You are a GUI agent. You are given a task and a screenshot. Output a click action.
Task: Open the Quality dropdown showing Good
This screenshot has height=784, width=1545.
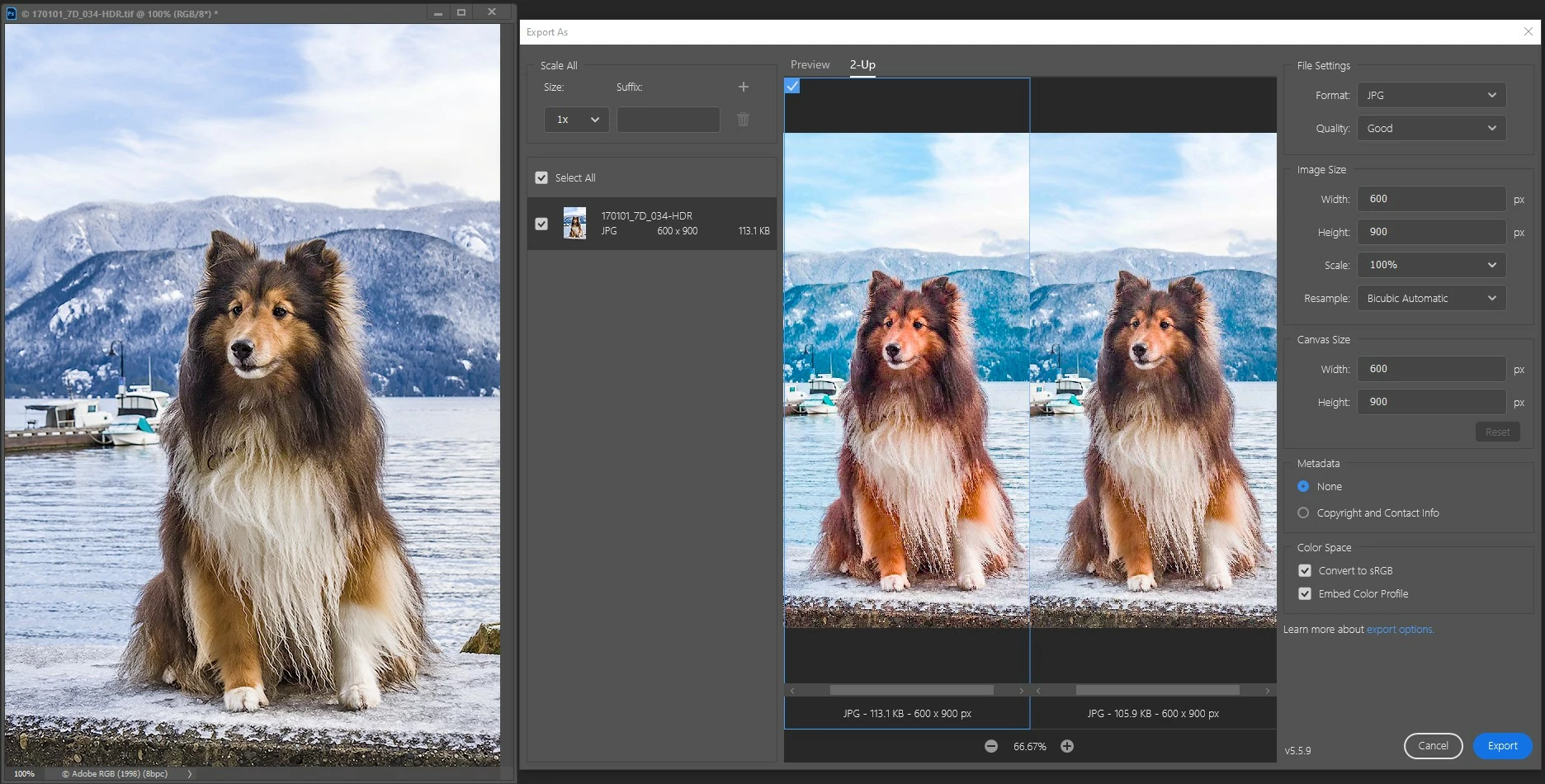click(1432, 128)
